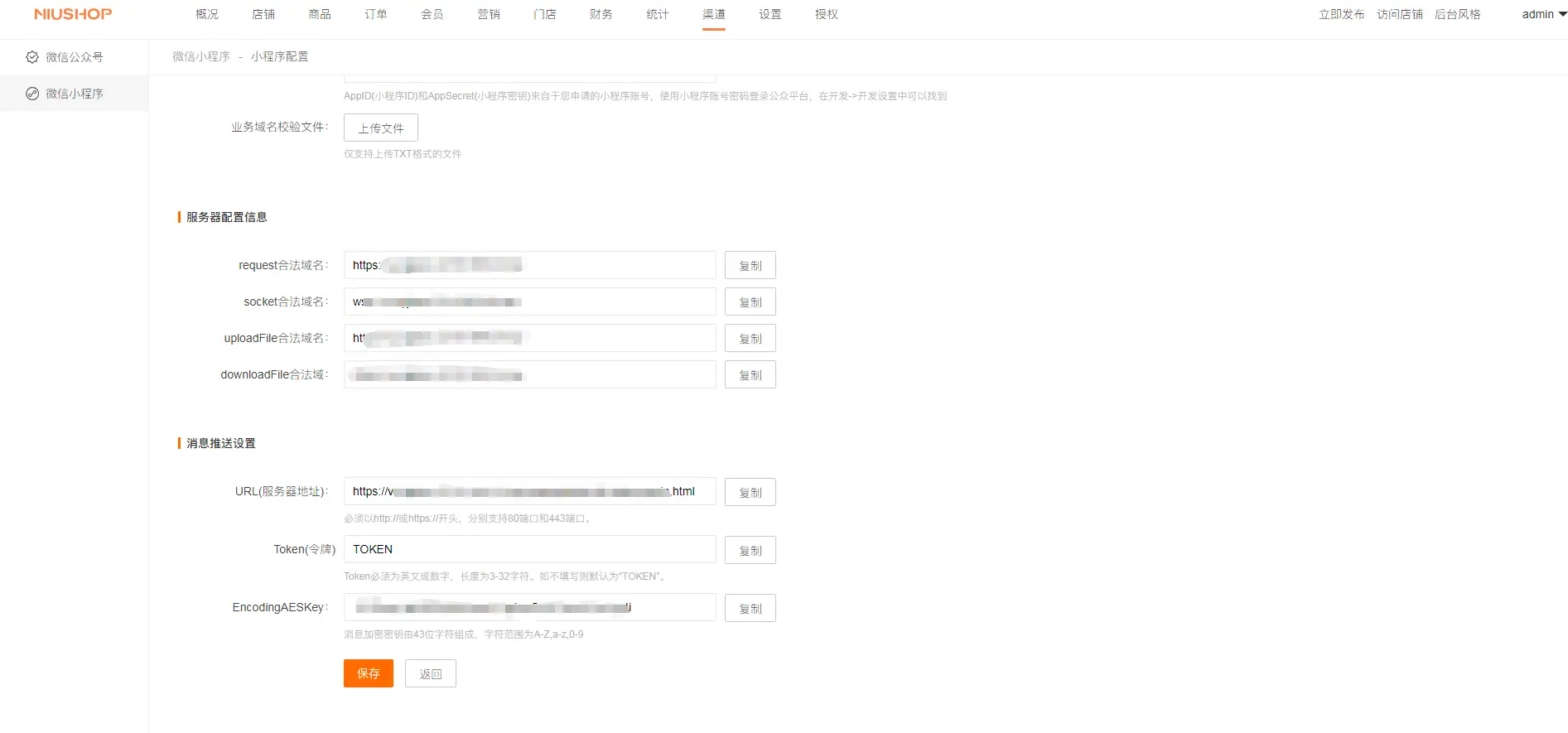
Task: Save the mini program configuration
Action: point(368,673)
